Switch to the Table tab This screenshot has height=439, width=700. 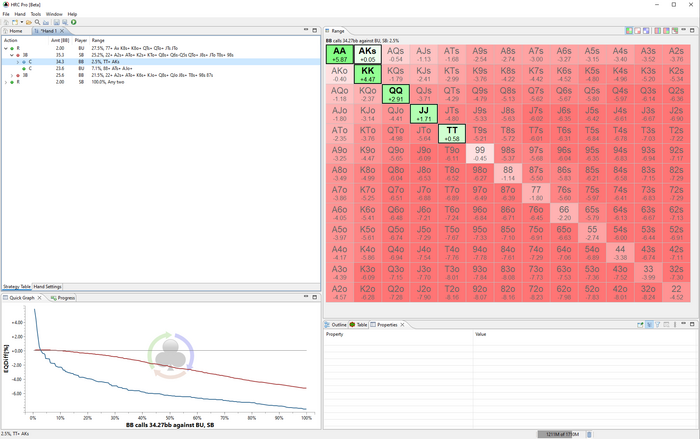tap(358, 325)
